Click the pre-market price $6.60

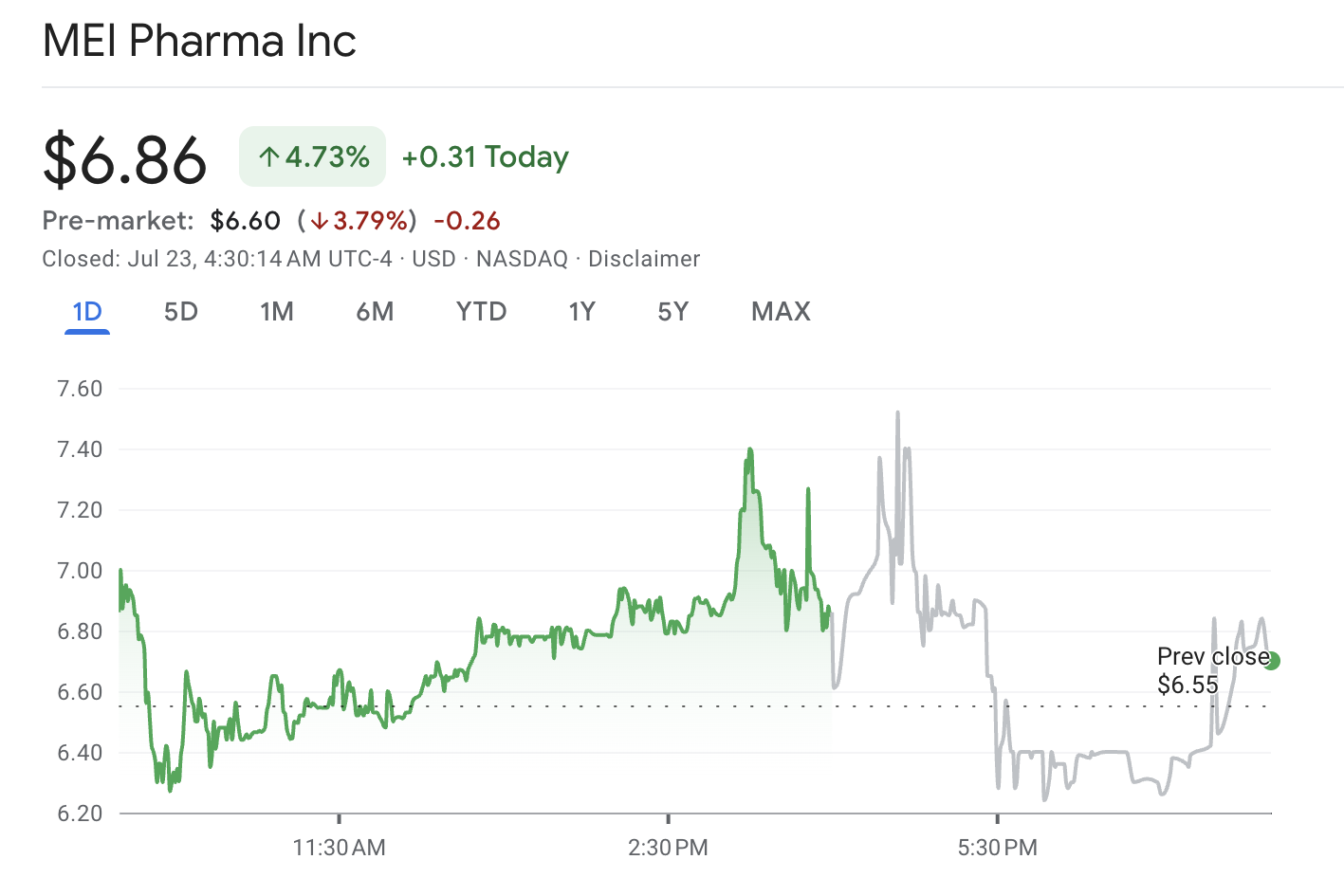pos(245,220)
